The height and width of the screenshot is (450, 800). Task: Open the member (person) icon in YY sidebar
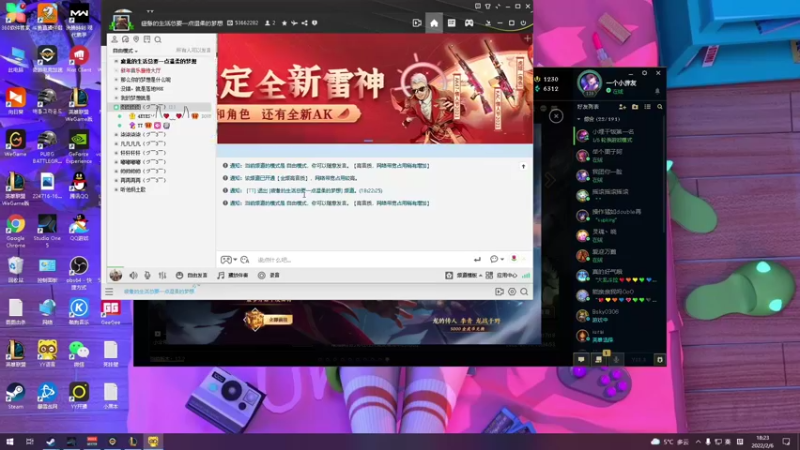pyautogui.click(x=114, y=39)
